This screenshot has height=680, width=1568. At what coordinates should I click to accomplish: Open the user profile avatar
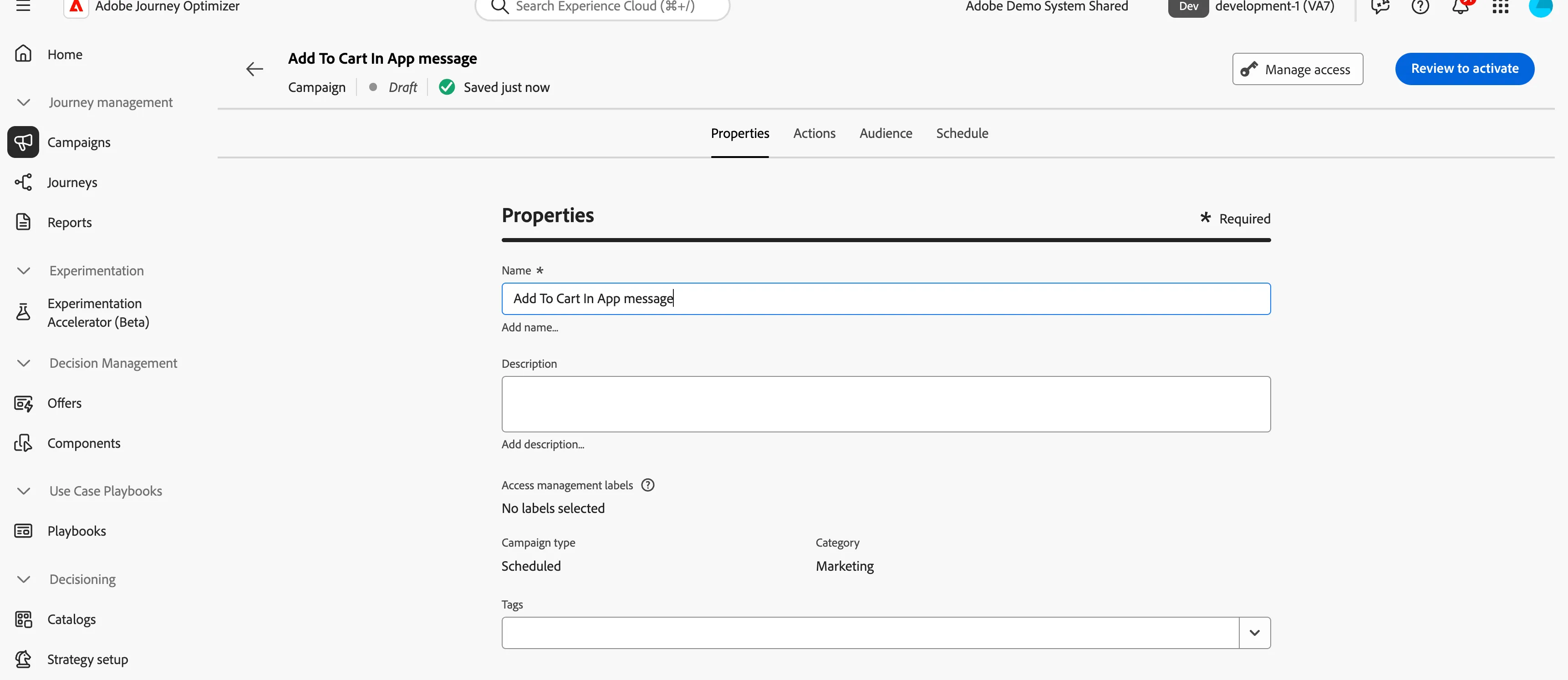[1541, 7]
